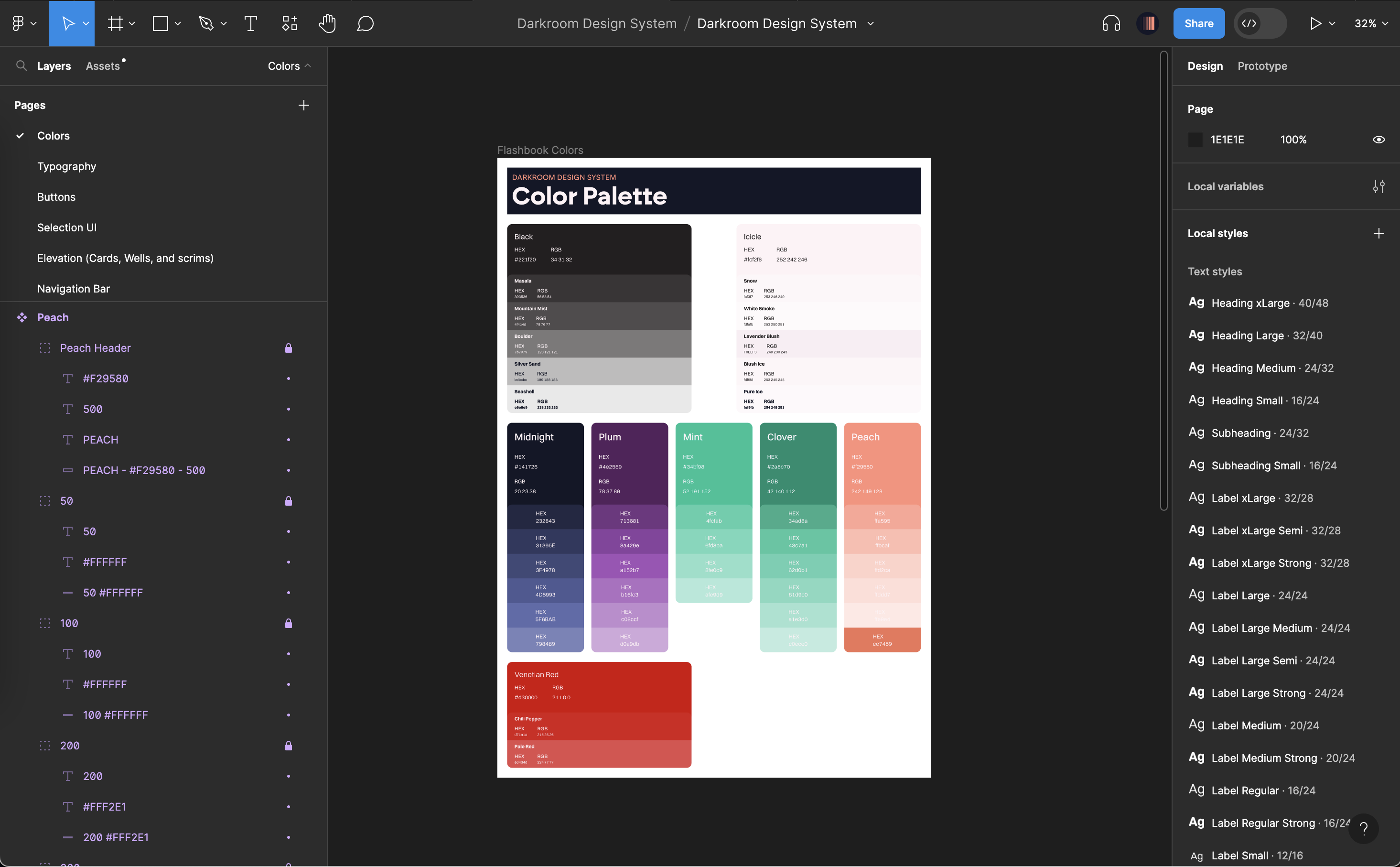Toggle visibility dot of 100 #FFFFFF layer
1400x867 pixels.
click(288, 715)
